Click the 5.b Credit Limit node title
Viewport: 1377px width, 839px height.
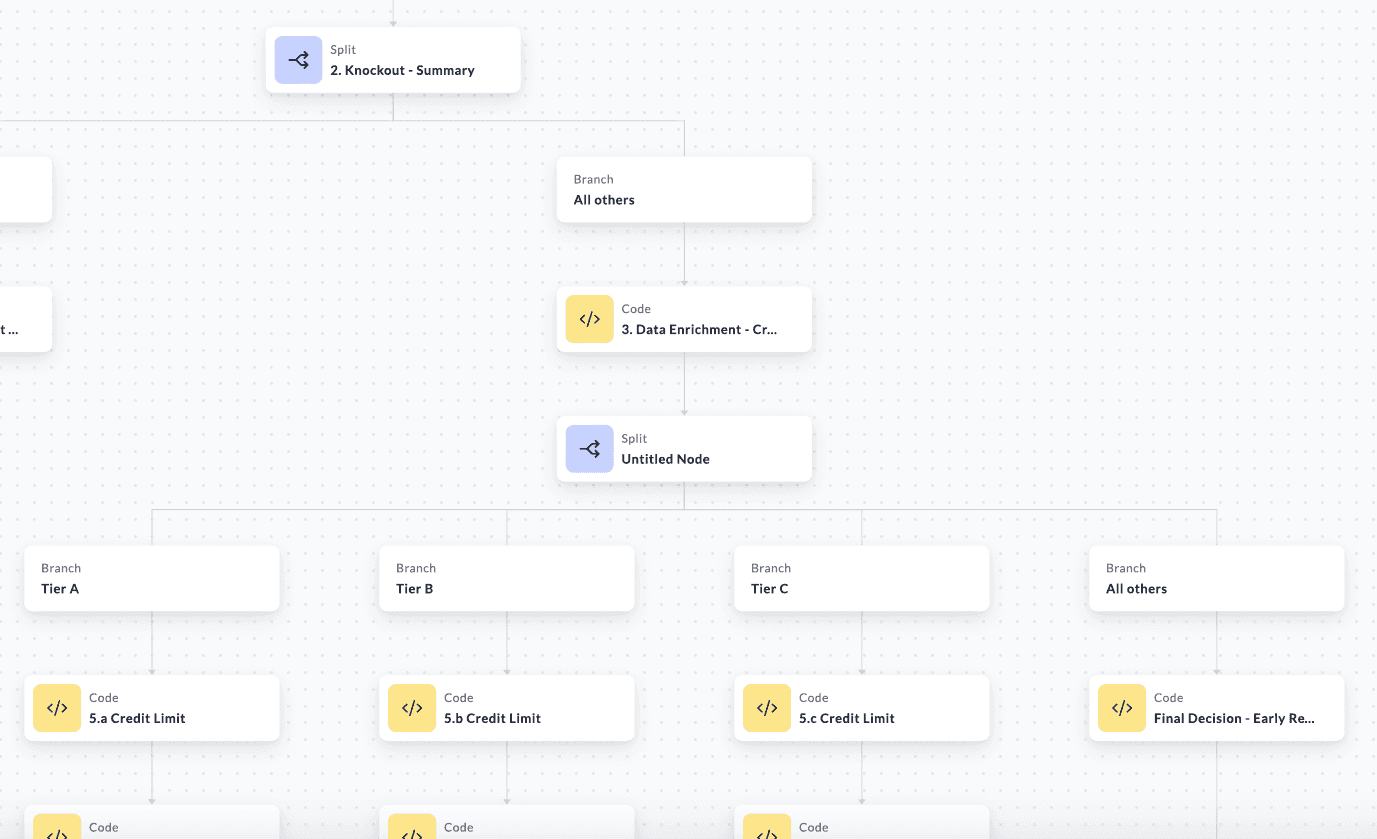click(x=491, y=718)
